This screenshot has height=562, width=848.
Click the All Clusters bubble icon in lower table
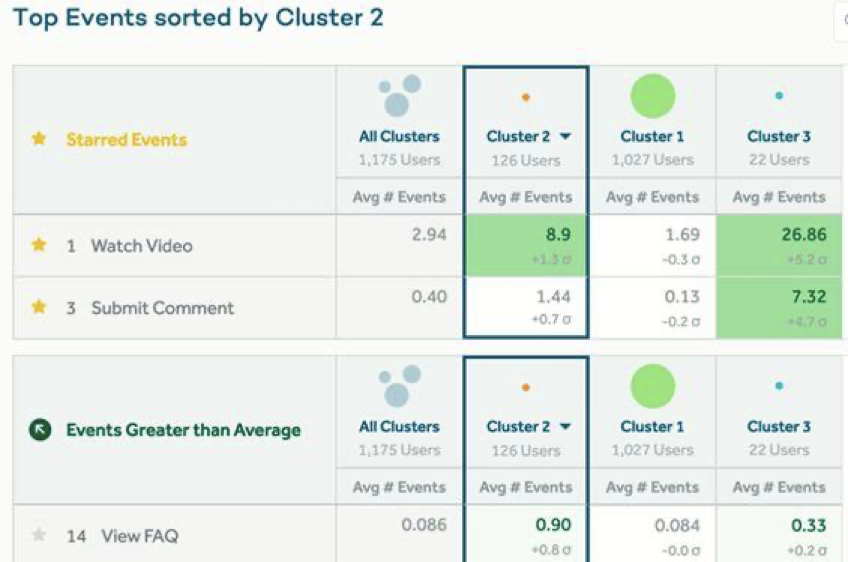tap(400, 386)
